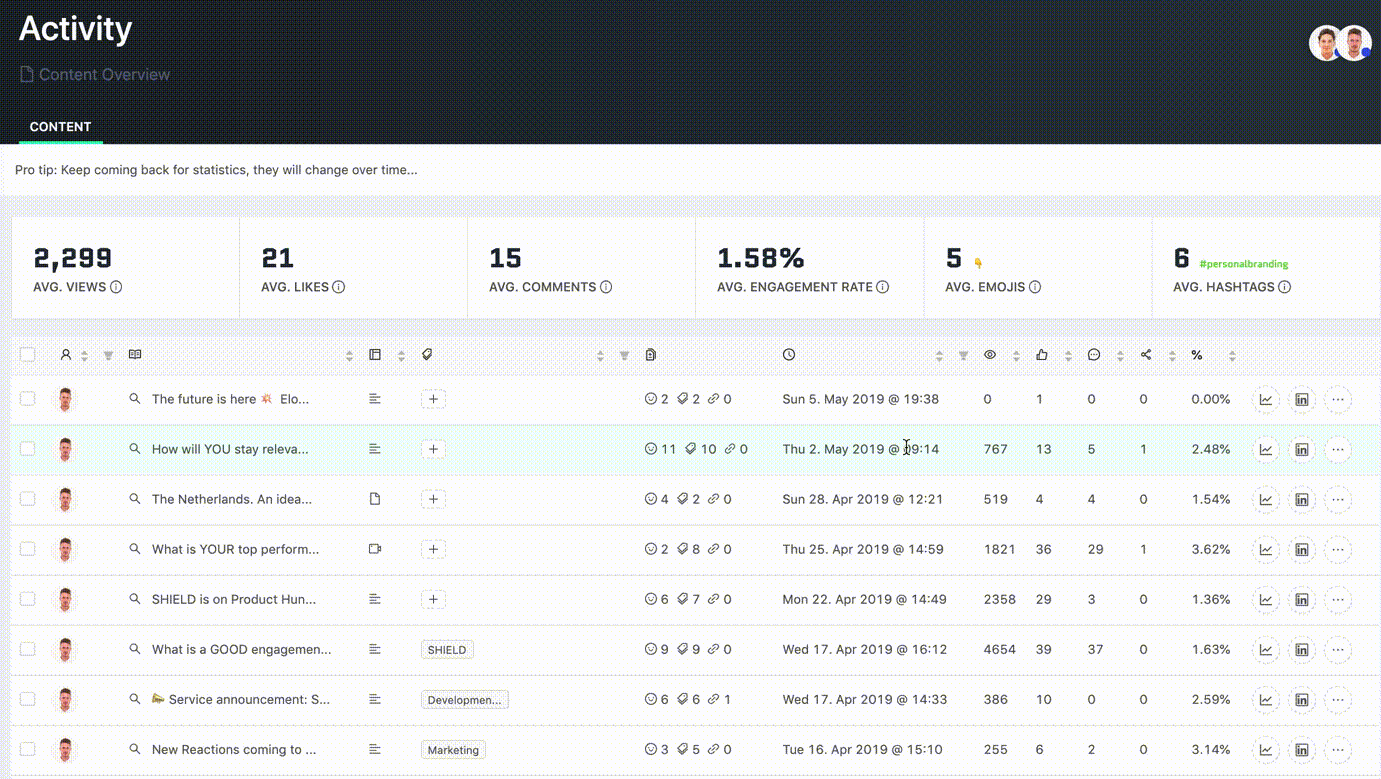Select the "What is YOUR top perform" row checkbox

[27, 548]
